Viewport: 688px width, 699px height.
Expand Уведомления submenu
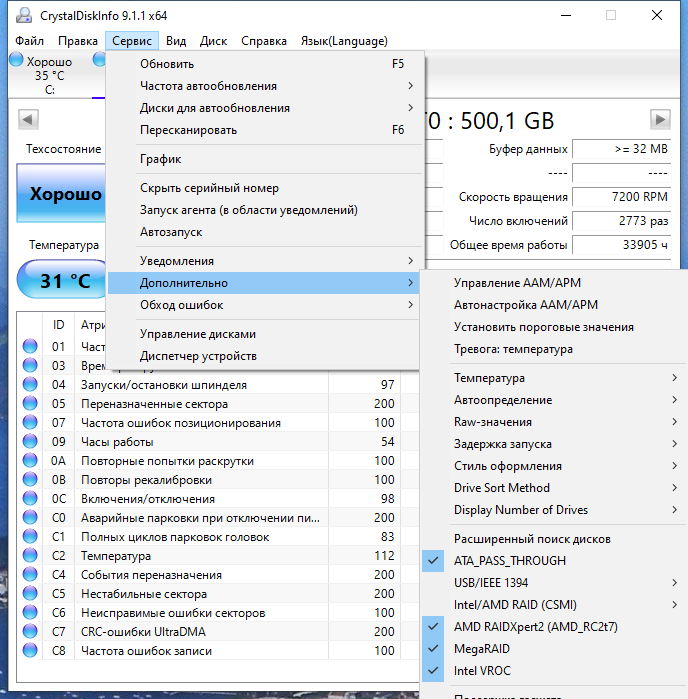click(263, 261)
